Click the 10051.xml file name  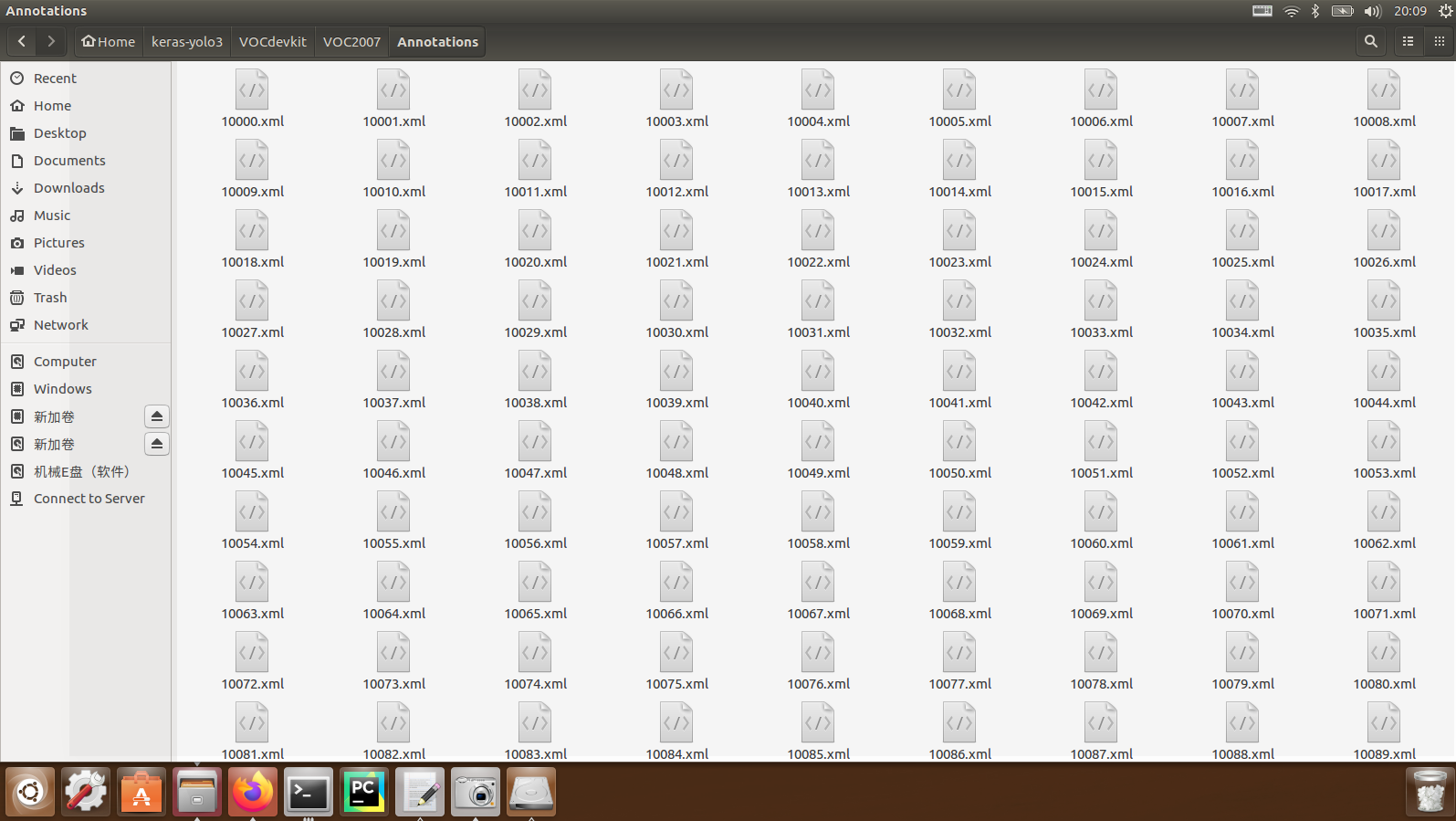pos(1102,473)
